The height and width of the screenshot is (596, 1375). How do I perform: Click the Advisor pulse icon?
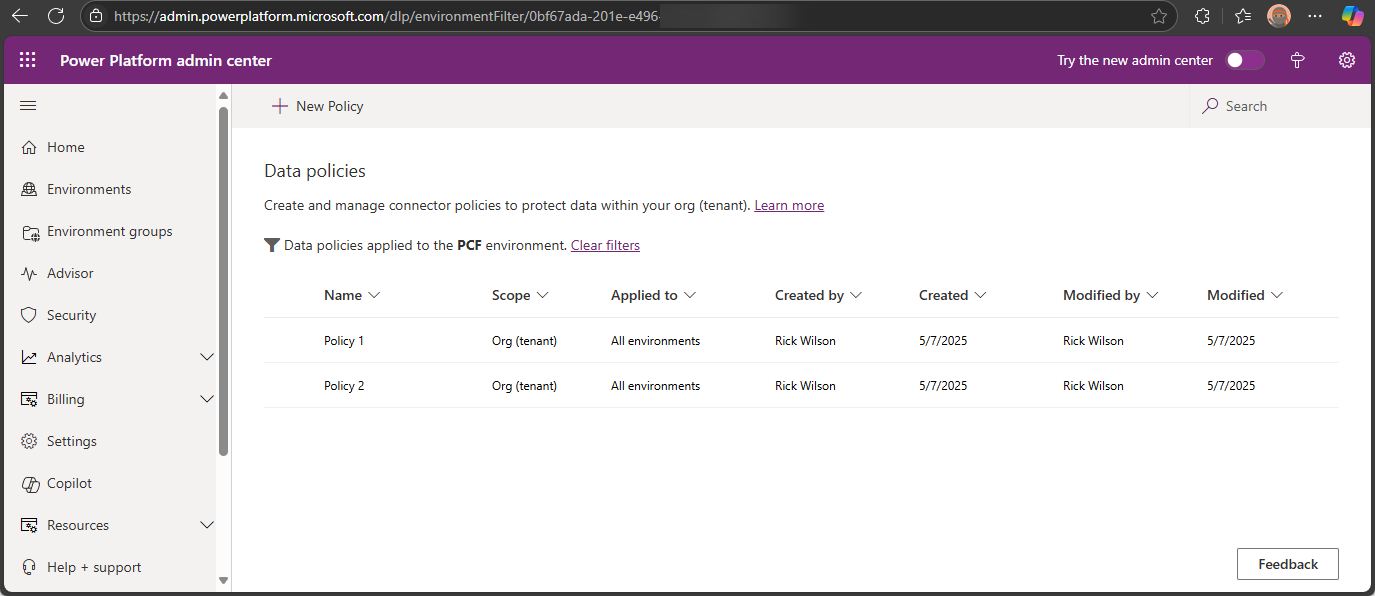29,273
